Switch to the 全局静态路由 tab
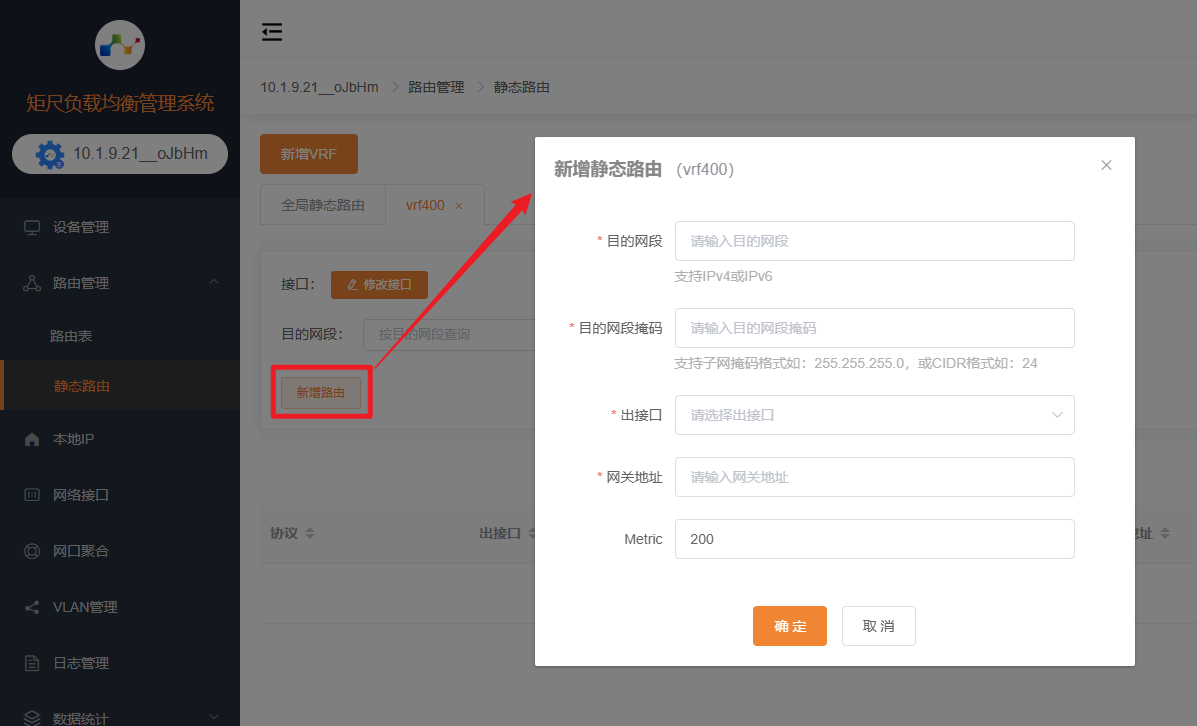This screenshot has width=1197, height=726. tap(322, 205)
